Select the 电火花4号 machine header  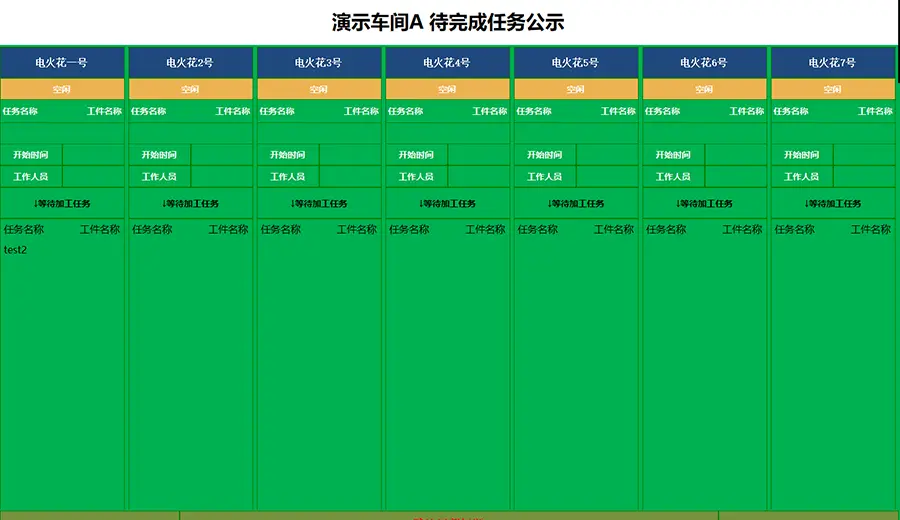(448, 63)
